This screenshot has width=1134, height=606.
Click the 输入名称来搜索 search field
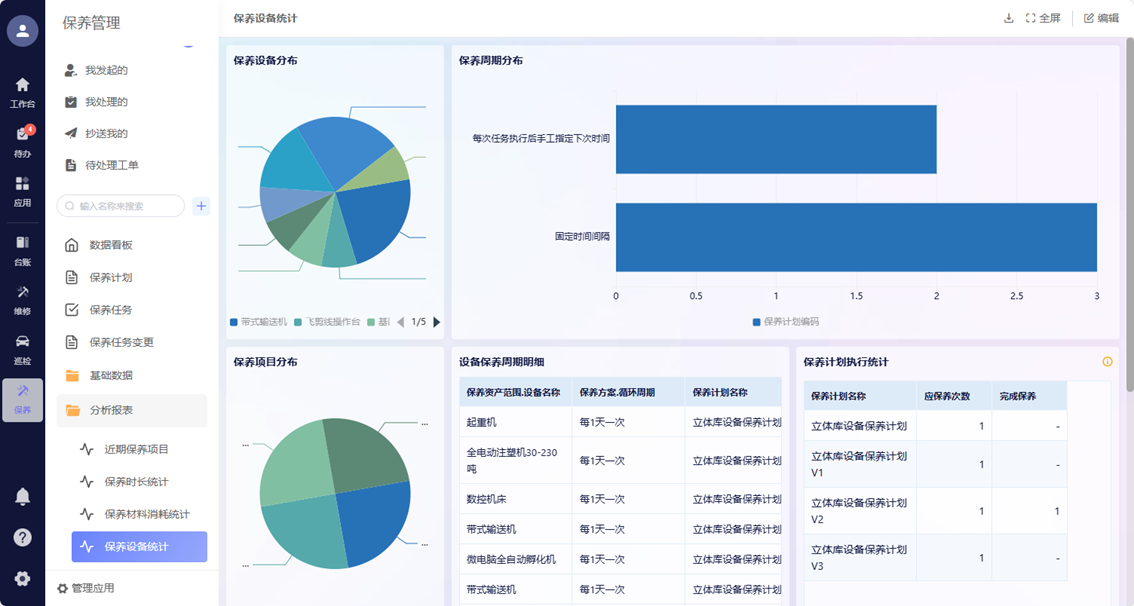(x=122, y=206)
